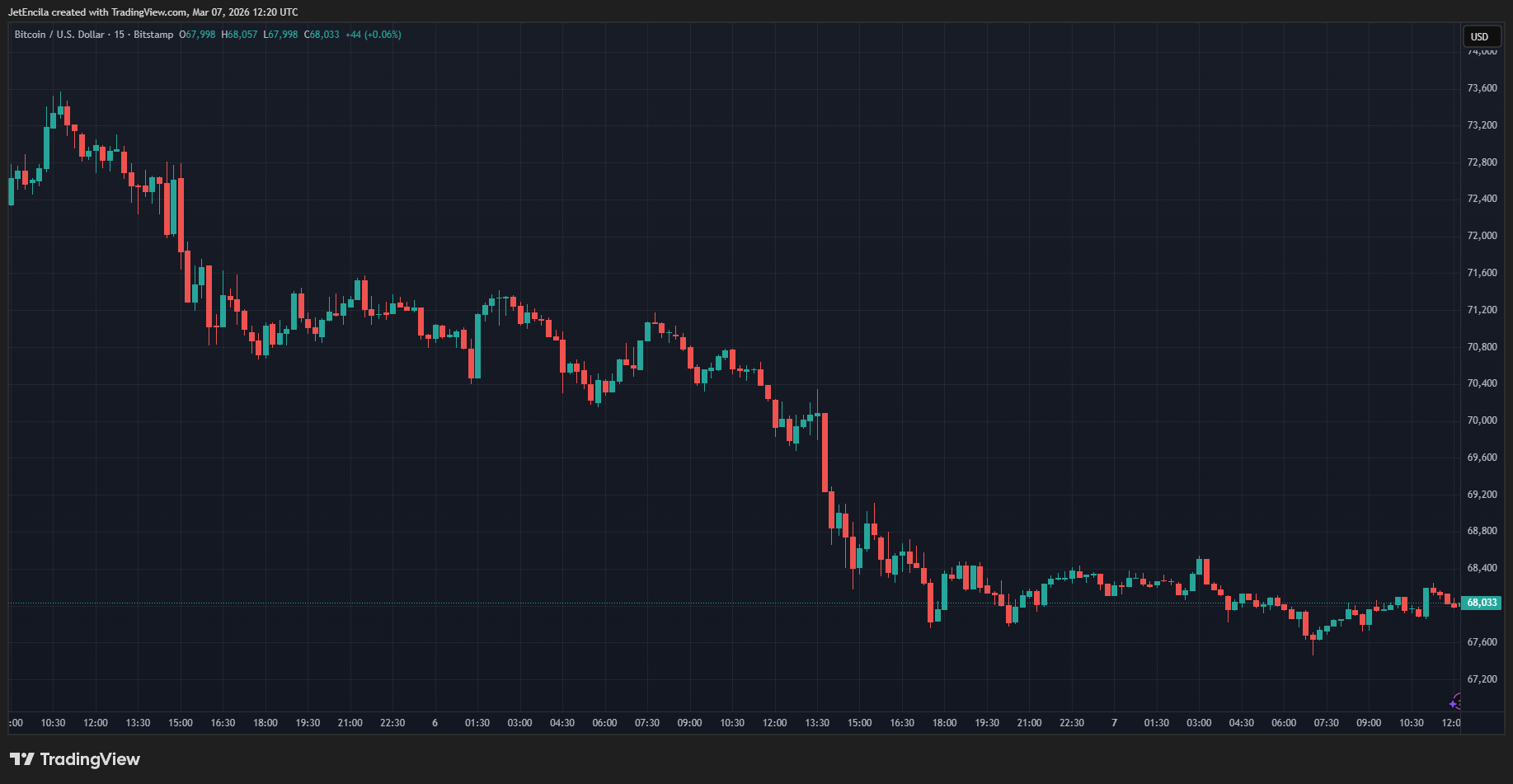Click the High value H68,057 in the legend

click(x=239, y=35)
